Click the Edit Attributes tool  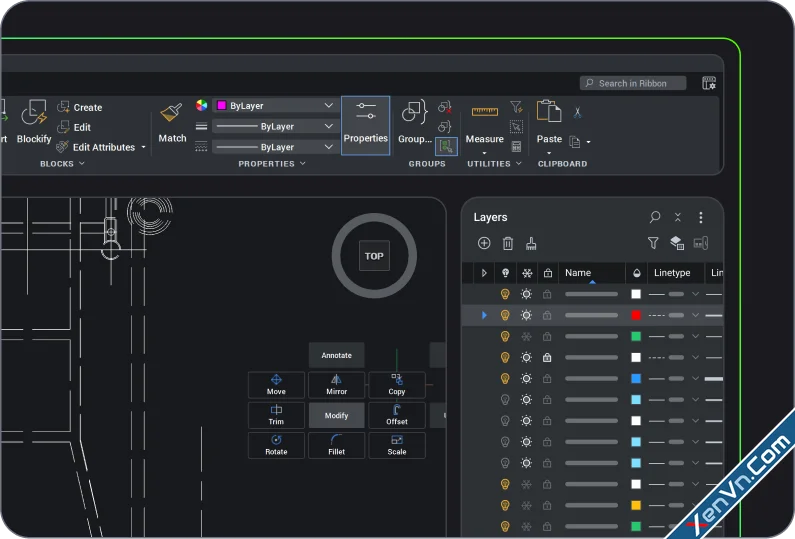(96, 147)
